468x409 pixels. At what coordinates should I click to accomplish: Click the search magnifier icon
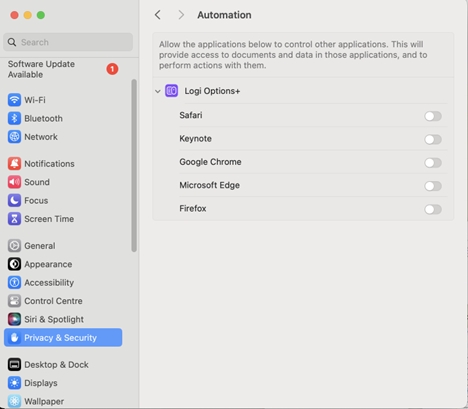[x=12, y=42]
